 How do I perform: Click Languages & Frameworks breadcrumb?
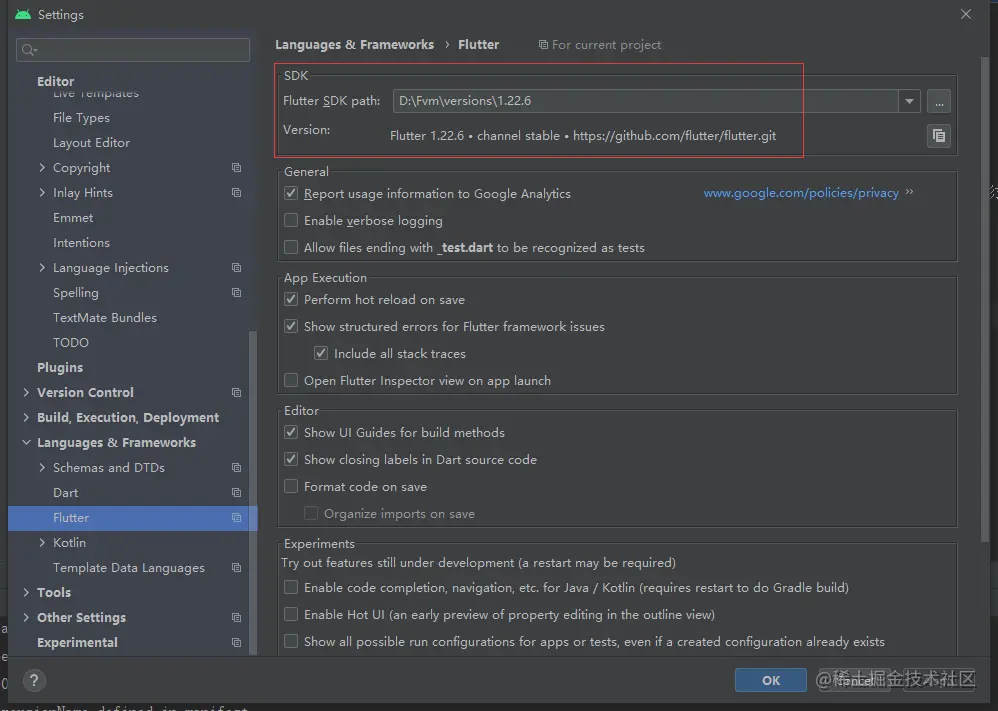[x=355, y=45]
